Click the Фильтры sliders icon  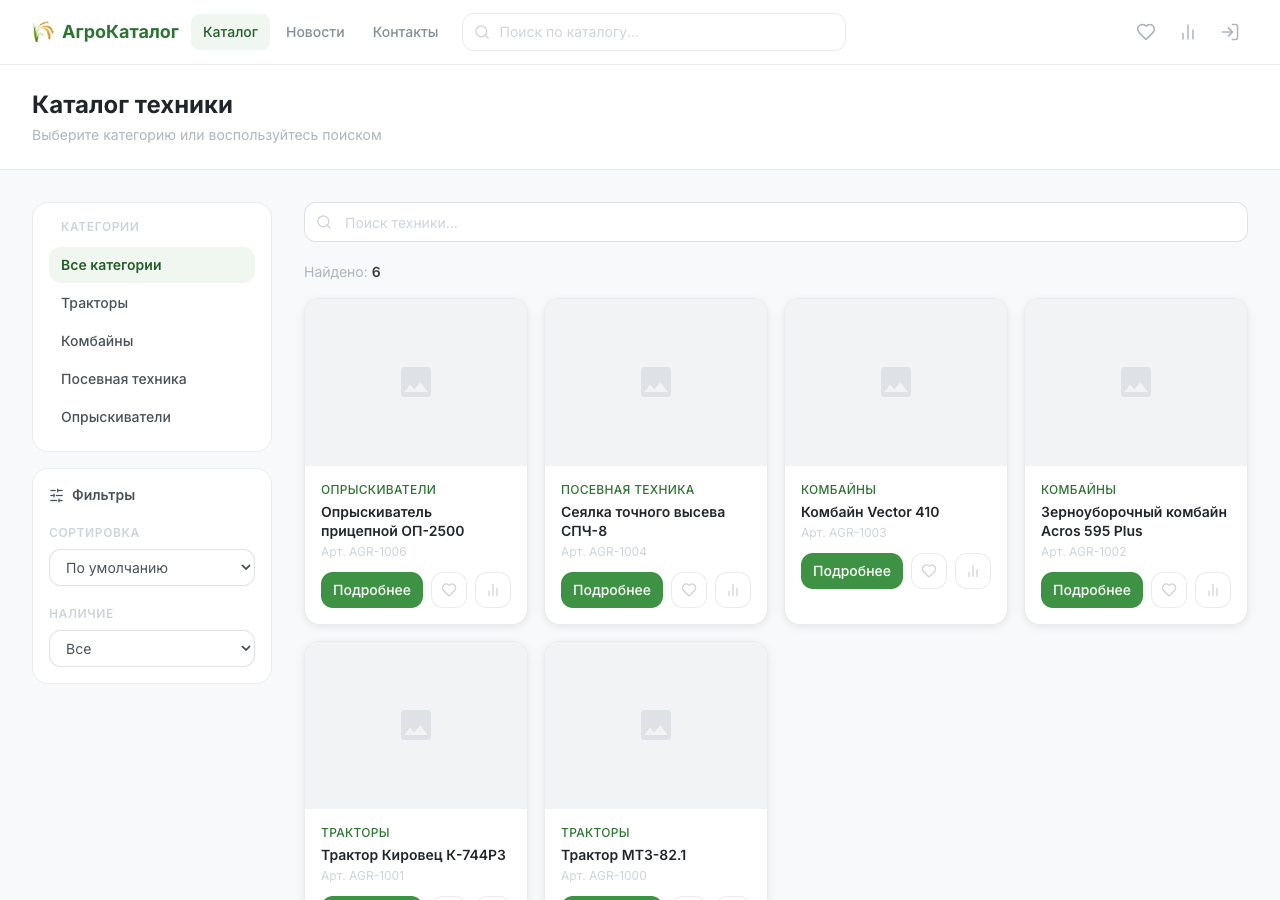(56, 495)
